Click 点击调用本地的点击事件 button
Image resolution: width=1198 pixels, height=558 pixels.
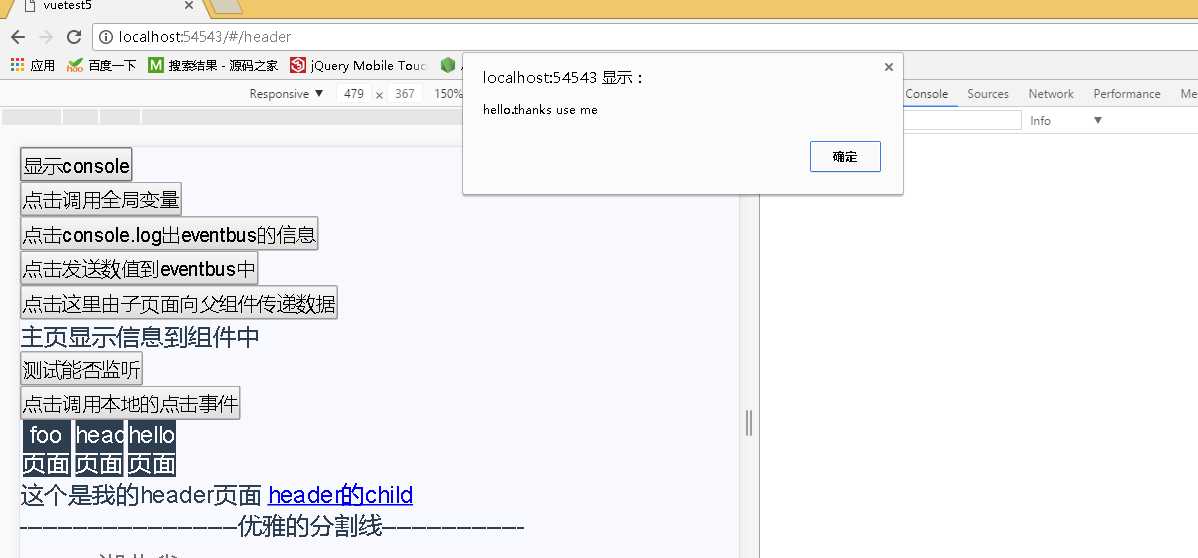(131, 403)
